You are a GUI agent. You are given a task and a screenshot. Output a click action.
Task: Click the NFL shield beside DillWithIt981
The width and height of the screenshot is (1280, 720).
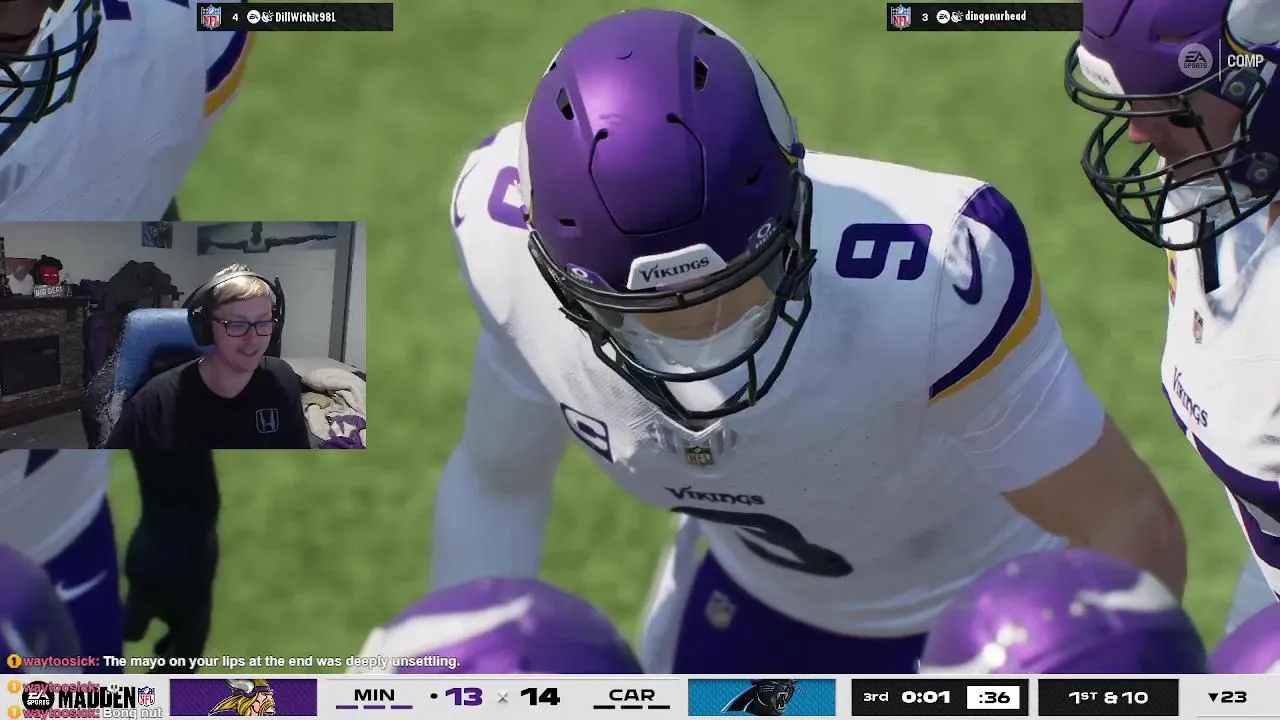click(x=210, y=16)
